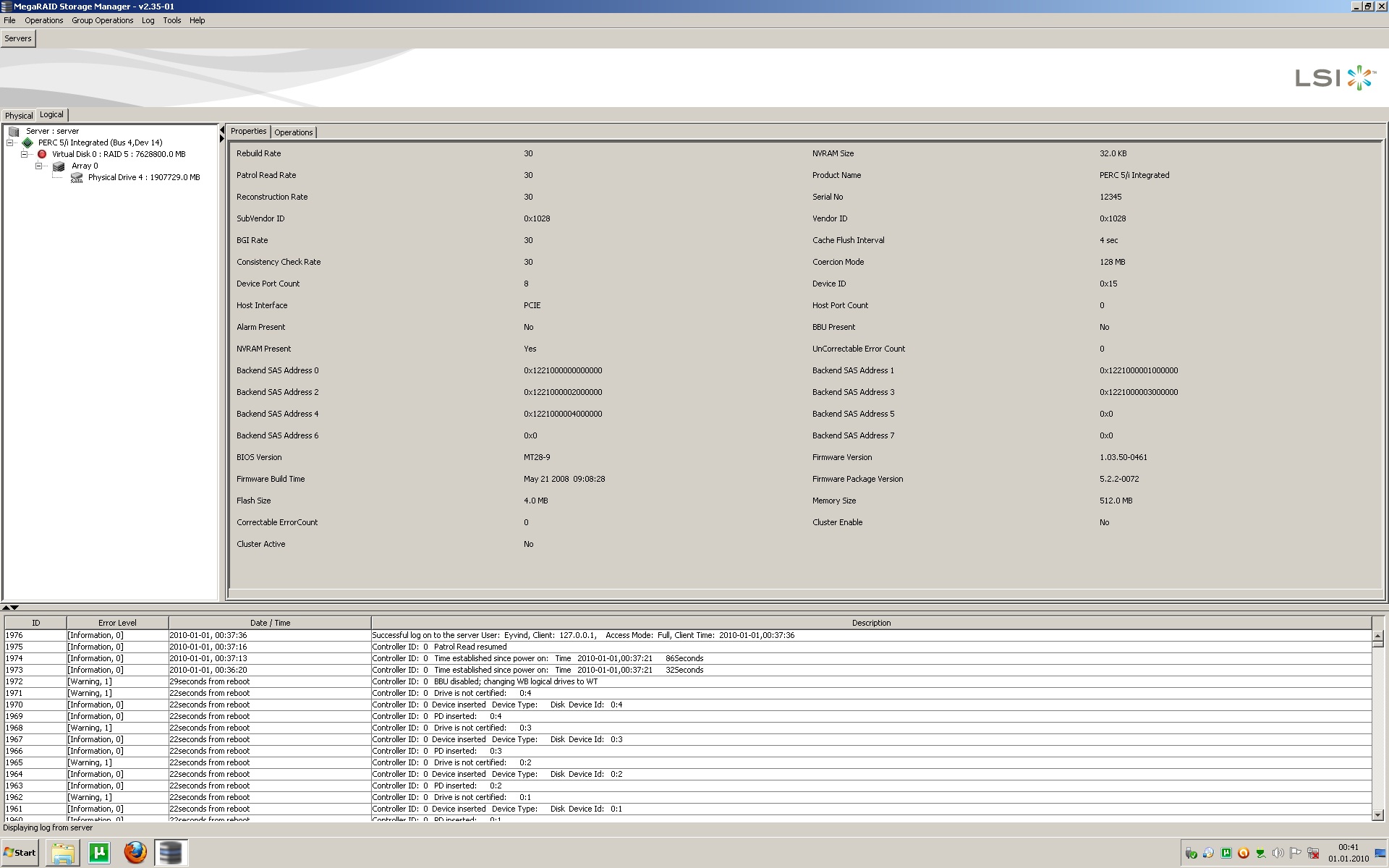The width and height of the screenshot is (1389, 868).
Task: Click the disconnected network tray icon
Action: pyautogui.click(x=1313, y=854)
